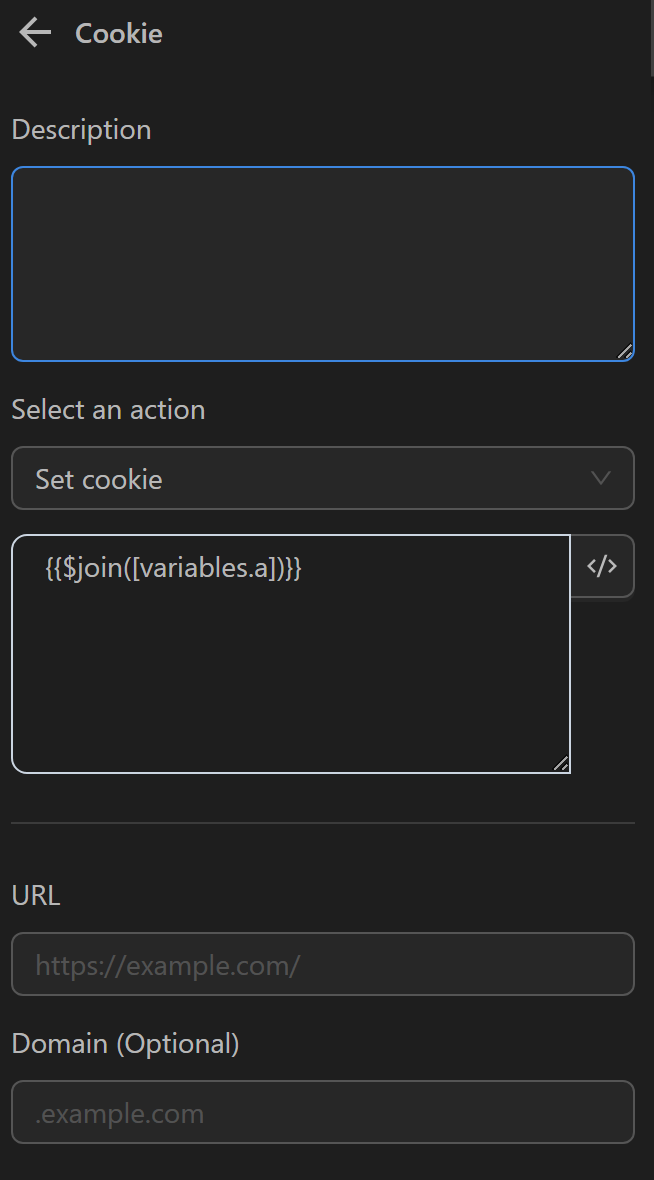Click the resize handle on the Description box
Viewport: 654px width, 1180px height.
625,351
